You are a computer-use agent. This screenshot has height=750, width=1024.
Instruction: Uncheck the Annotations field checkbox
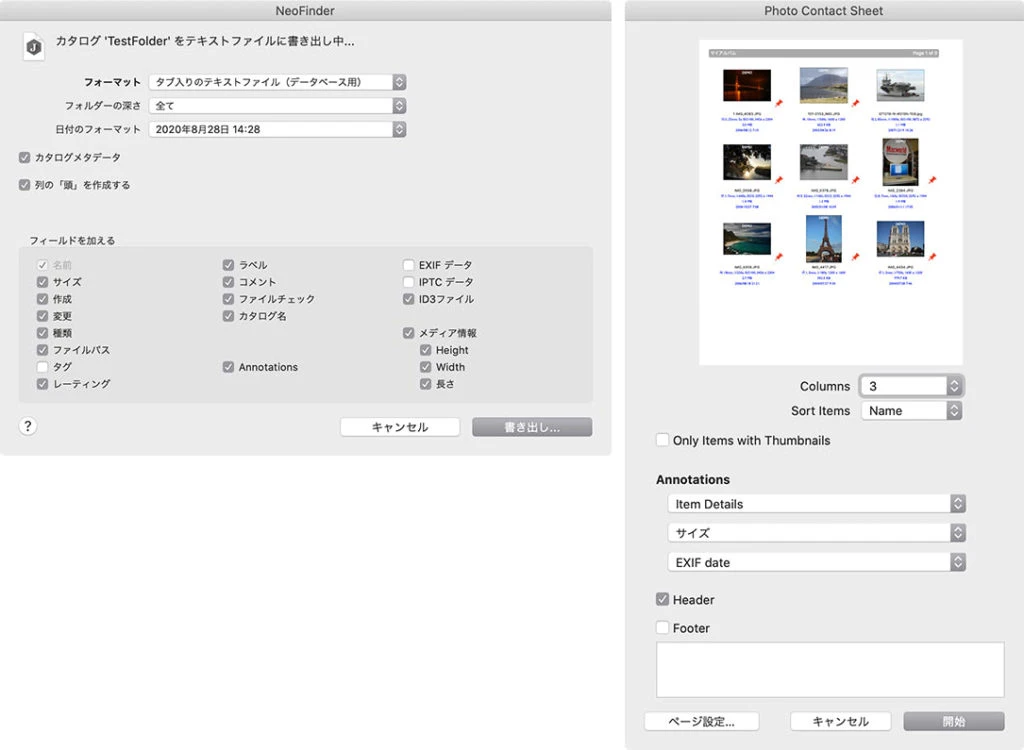pos(228,367)
